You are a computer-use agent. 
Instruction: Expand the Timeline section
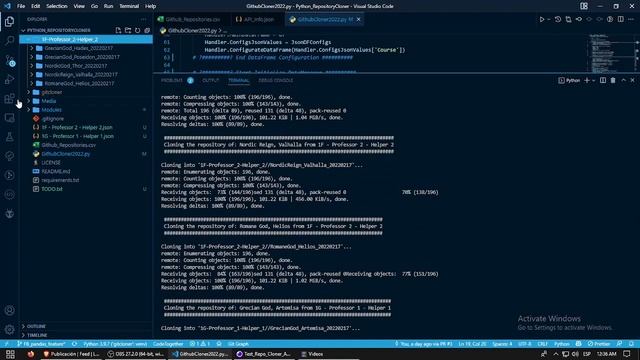(x=86, y=335)
